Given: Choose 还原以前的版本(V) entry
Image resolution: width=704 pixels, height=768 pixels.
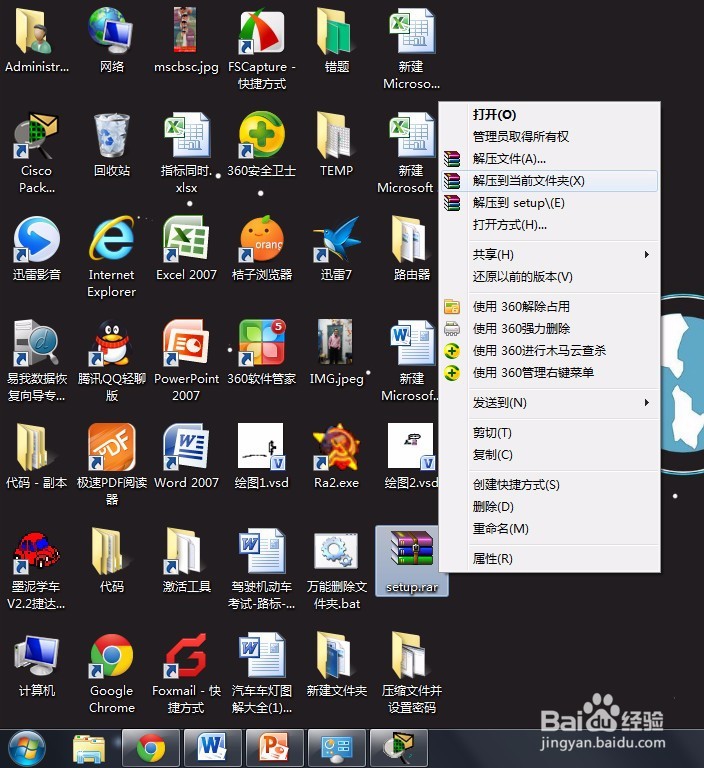Looking at the screenshot, I should click(549, 277).
